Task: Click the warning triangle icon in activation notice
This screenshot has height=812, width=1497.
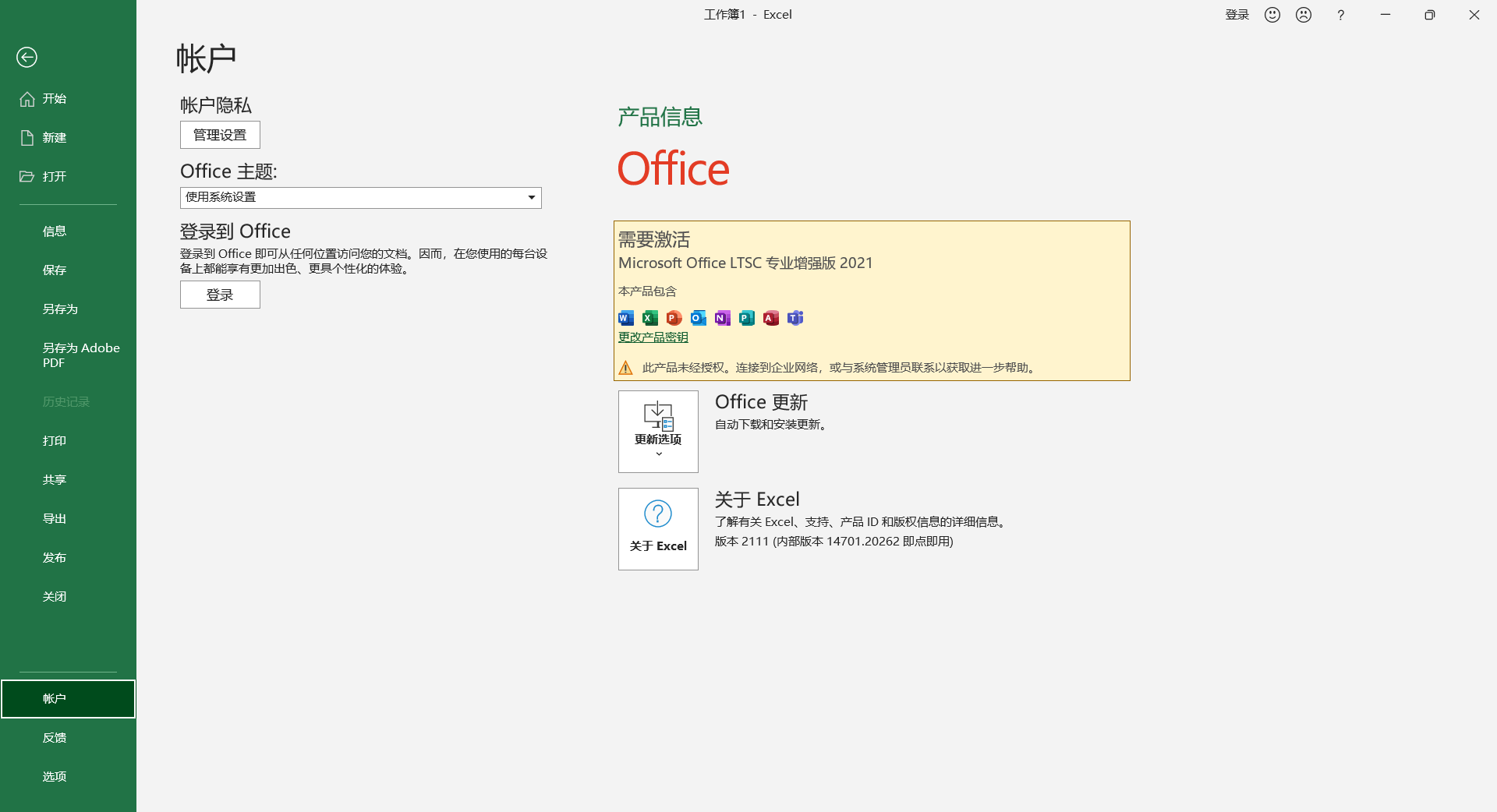Action: pyautogui.click(x=626, y=368)
